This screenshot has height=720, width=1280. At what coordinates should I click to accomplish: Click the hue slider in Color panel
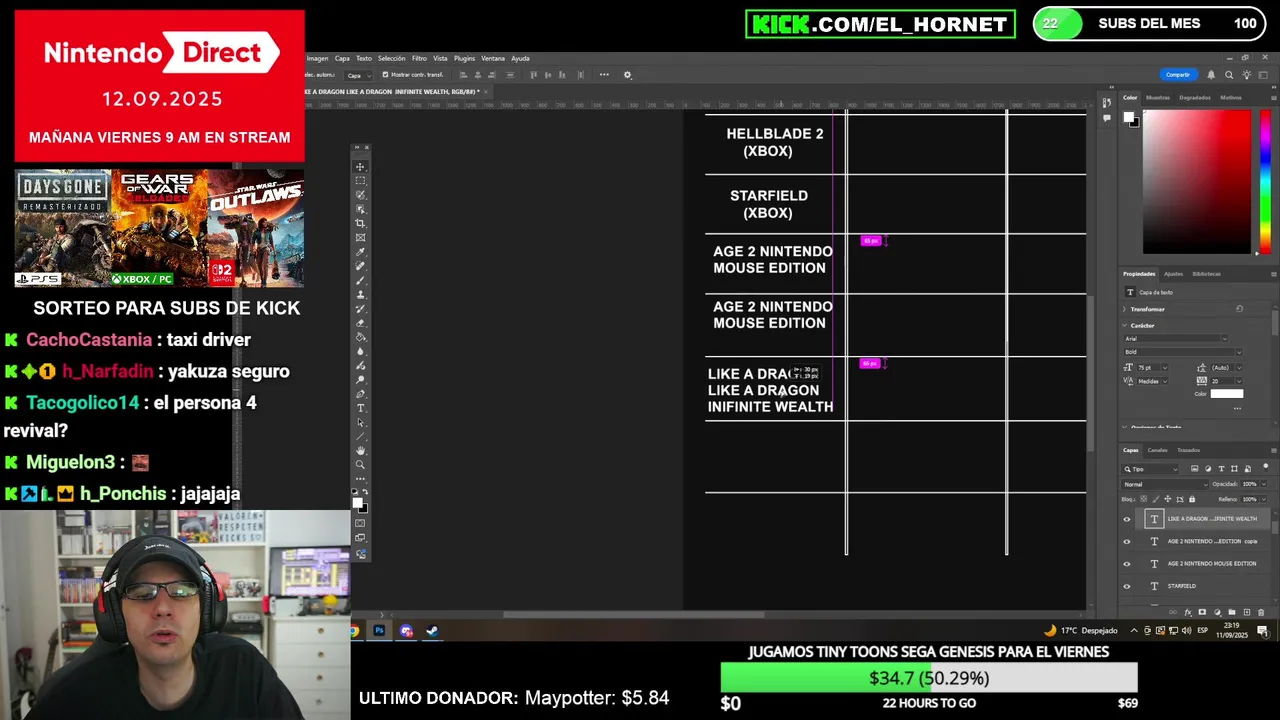pos(1265,180)
